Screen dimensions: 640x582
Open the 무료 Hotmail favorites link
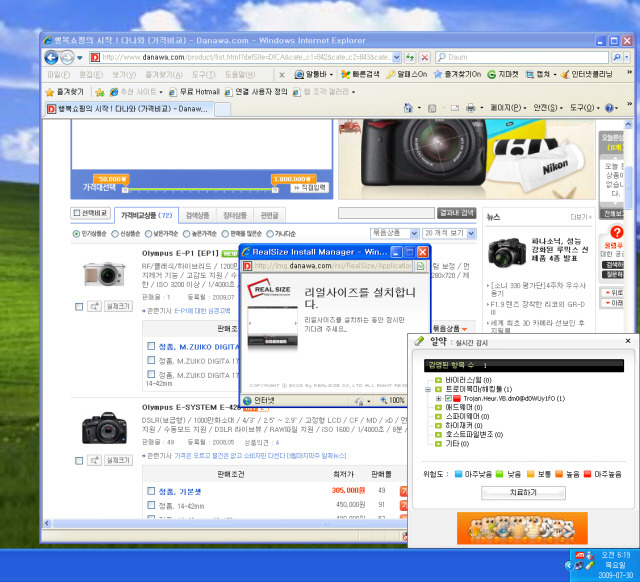coord(194,92)
